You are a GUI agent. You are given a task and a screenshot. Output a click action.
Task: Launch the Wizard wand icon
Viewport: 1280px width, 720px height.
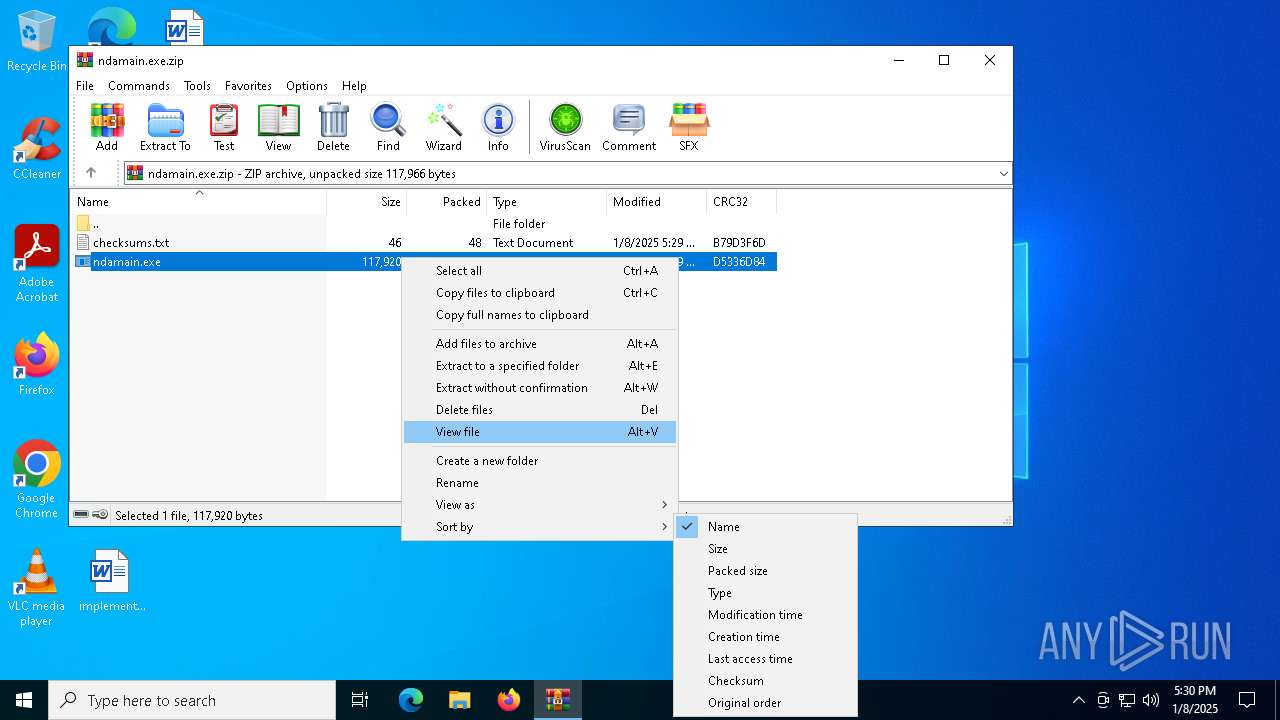443,128
